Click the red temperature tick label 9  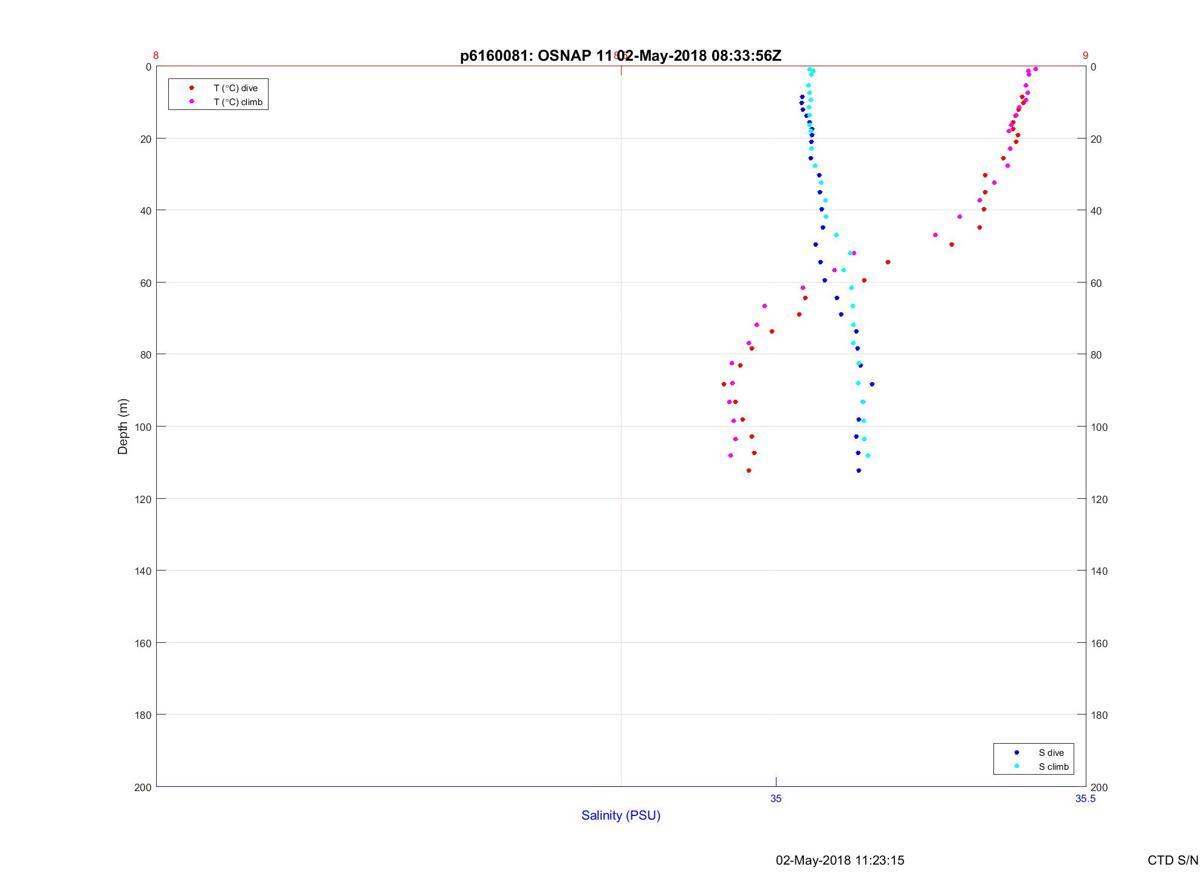(1085, 56)
